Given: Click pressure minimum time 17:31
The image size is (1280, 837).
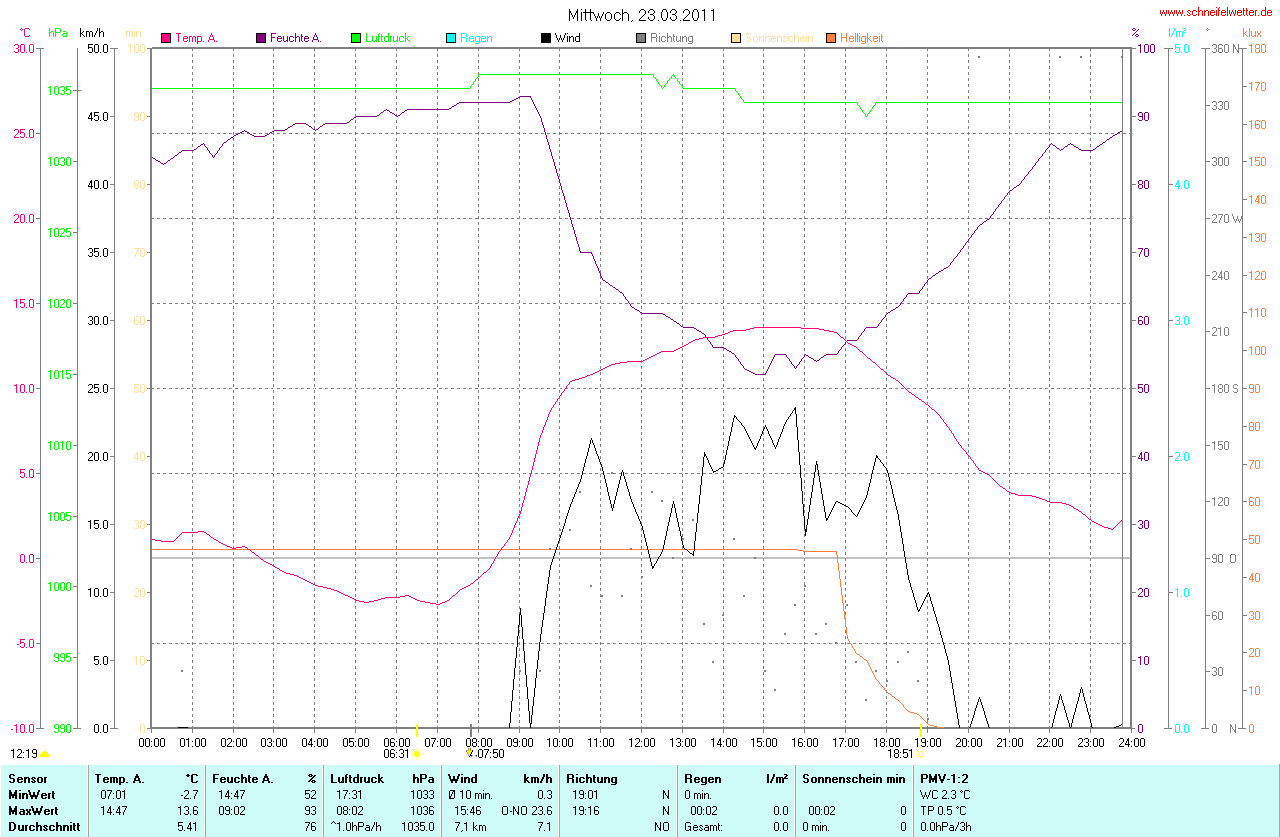Looking at the screenshot, I should pos(349,794).
